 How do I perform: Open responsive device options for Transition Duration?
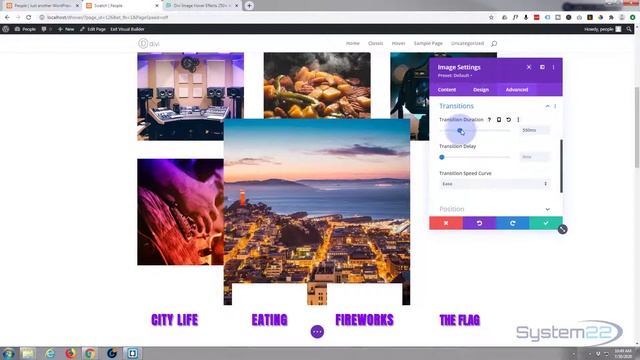(x=499, y=120)
